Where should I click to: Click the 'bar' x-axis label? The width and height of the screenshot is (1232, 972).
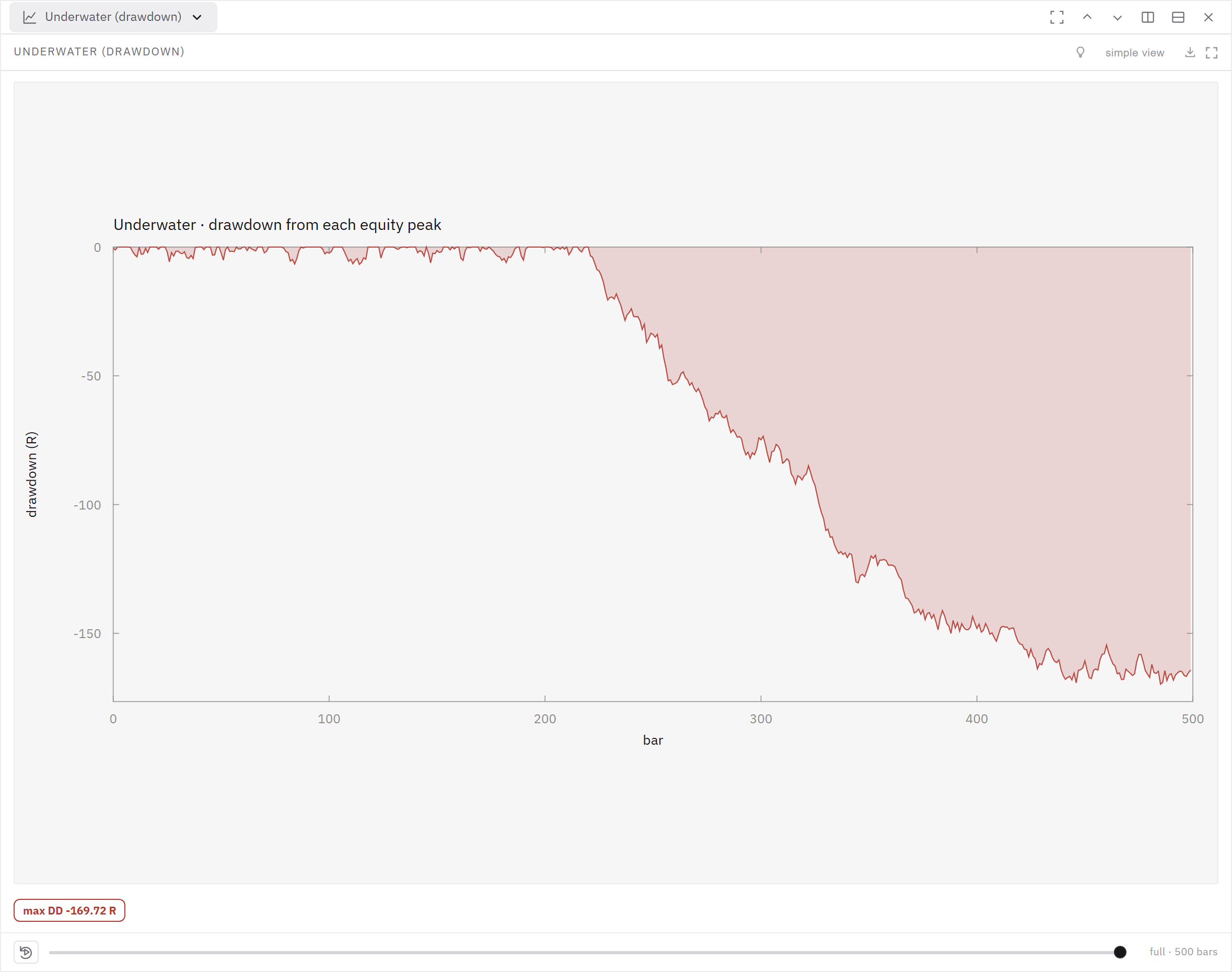(x=653, y=740)
